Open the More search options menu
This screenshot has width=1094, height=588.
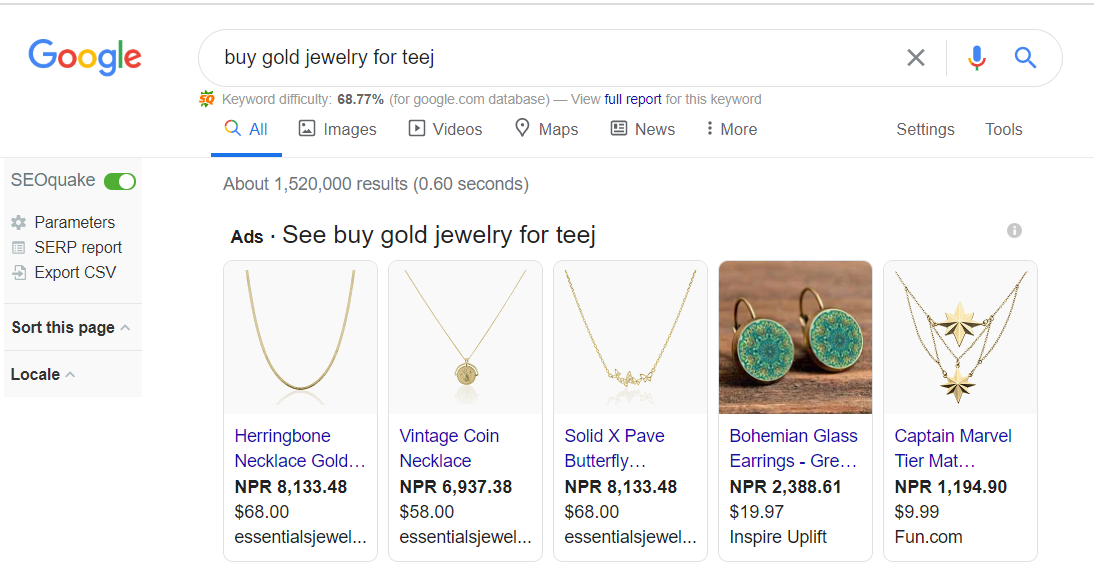click(x=731, y=129)
